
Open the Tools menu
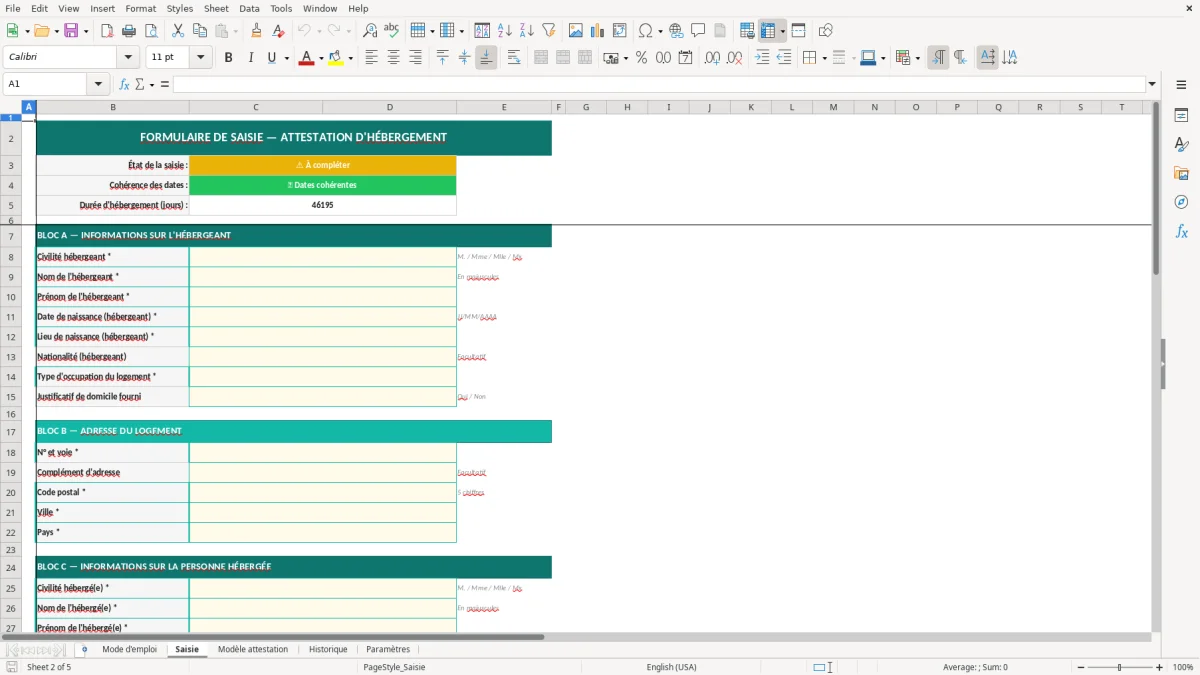[281, 8]
